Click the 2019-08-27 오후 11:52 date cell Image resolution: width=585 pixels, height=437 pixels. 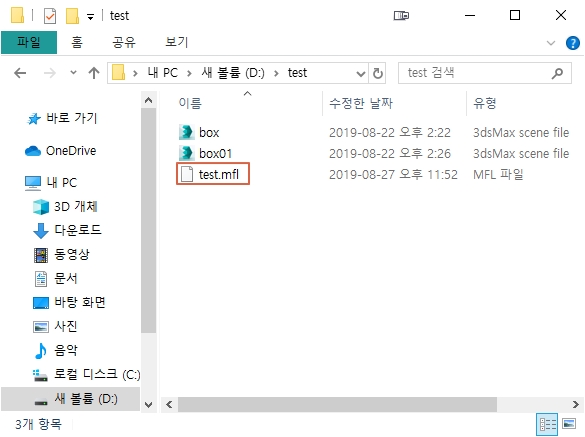click(x=393, y=174)
